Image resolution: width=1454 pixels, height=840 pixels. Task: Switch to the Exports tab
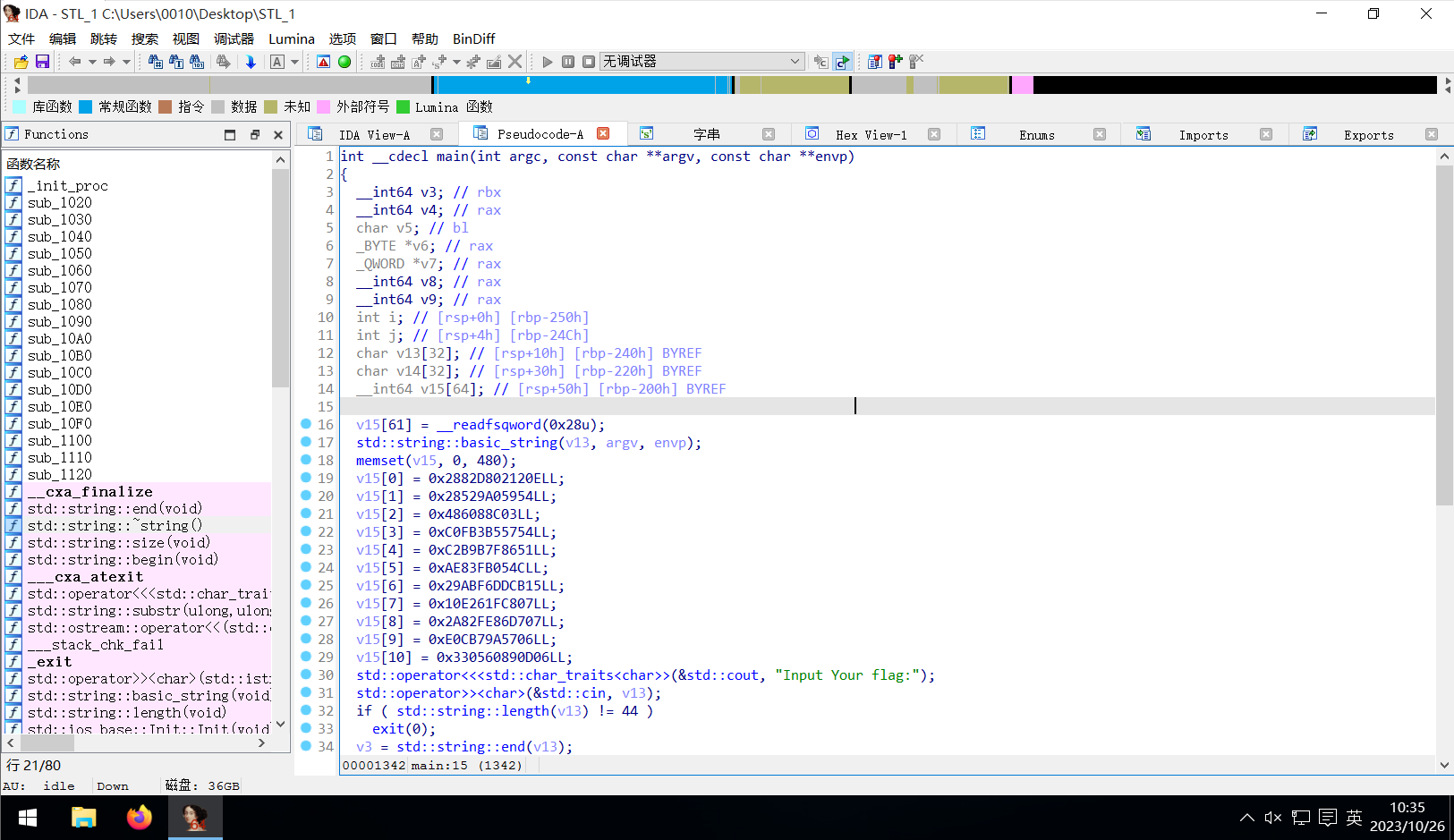click(x=1369, y=135)
